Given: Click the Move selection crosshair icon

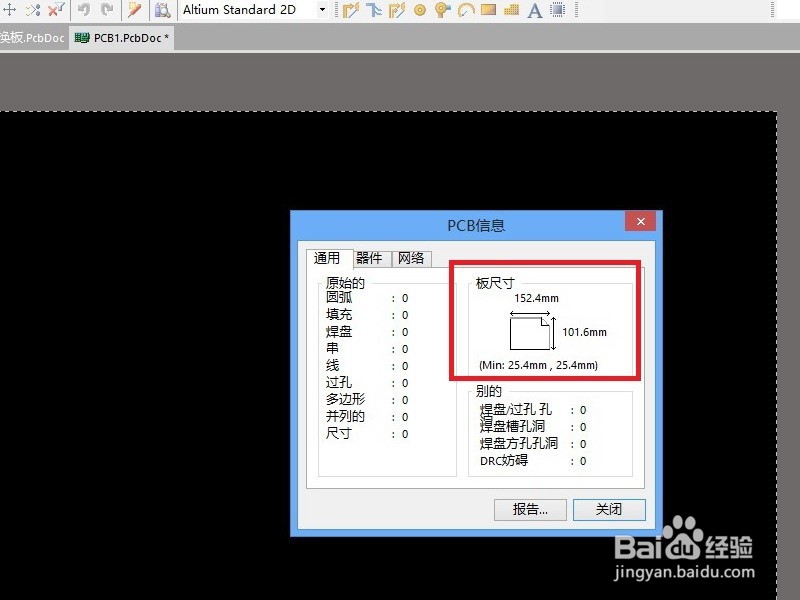Looking at the screenshot, I should pyautogui.click(x=10, y=9).
